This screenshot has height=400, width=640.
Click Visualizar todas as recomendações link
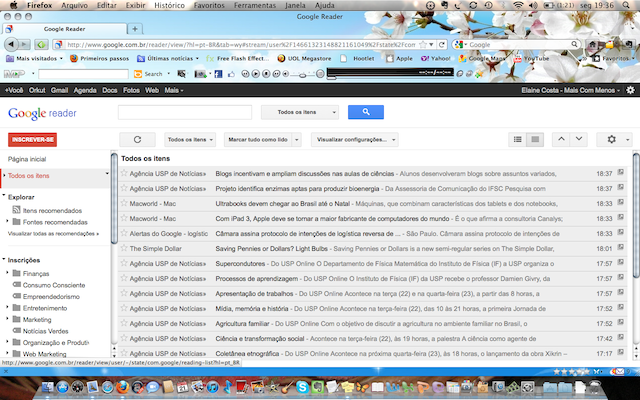(x=53, y=233)
